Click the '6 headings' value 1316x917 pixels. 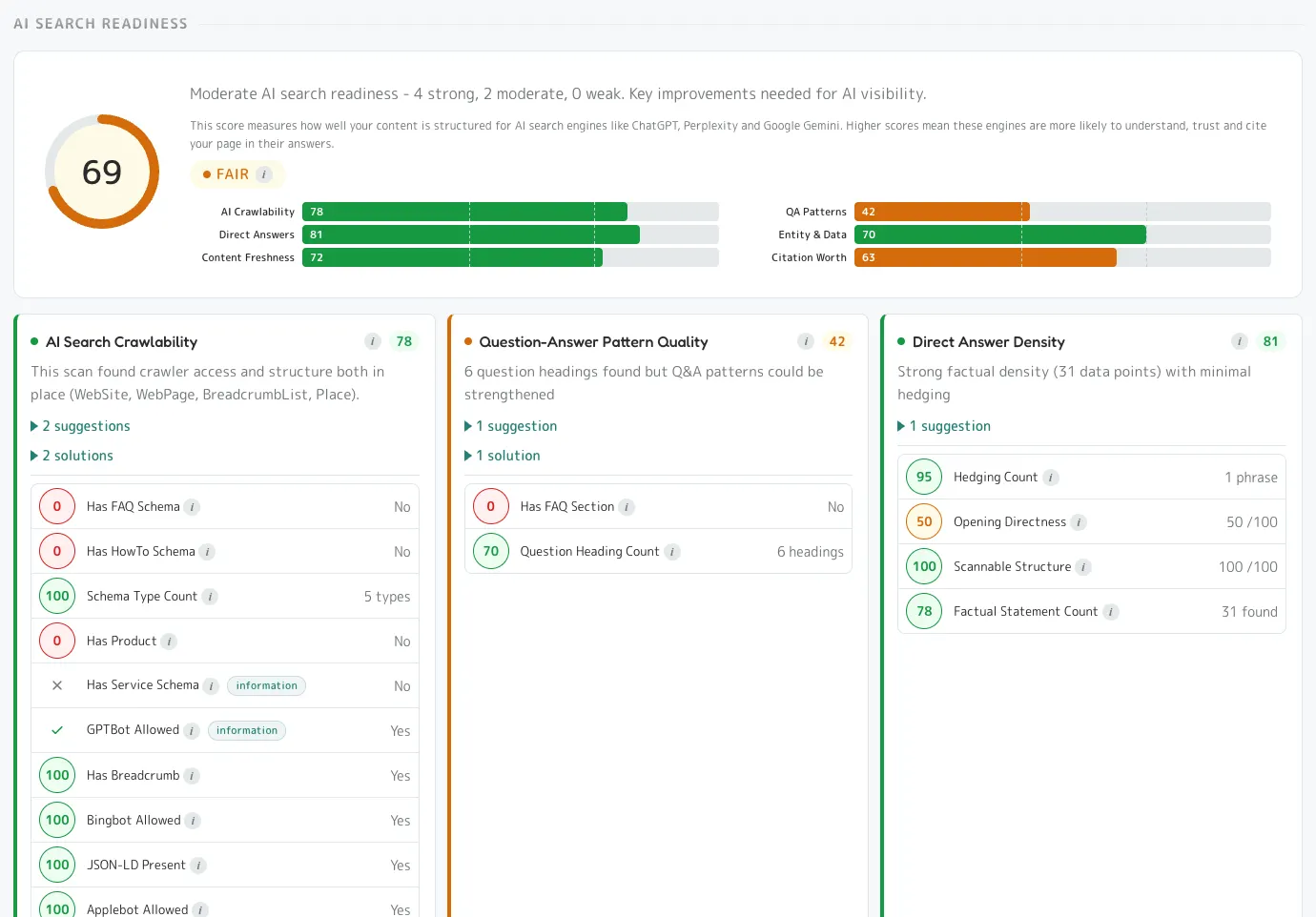[x=811, y=552]
